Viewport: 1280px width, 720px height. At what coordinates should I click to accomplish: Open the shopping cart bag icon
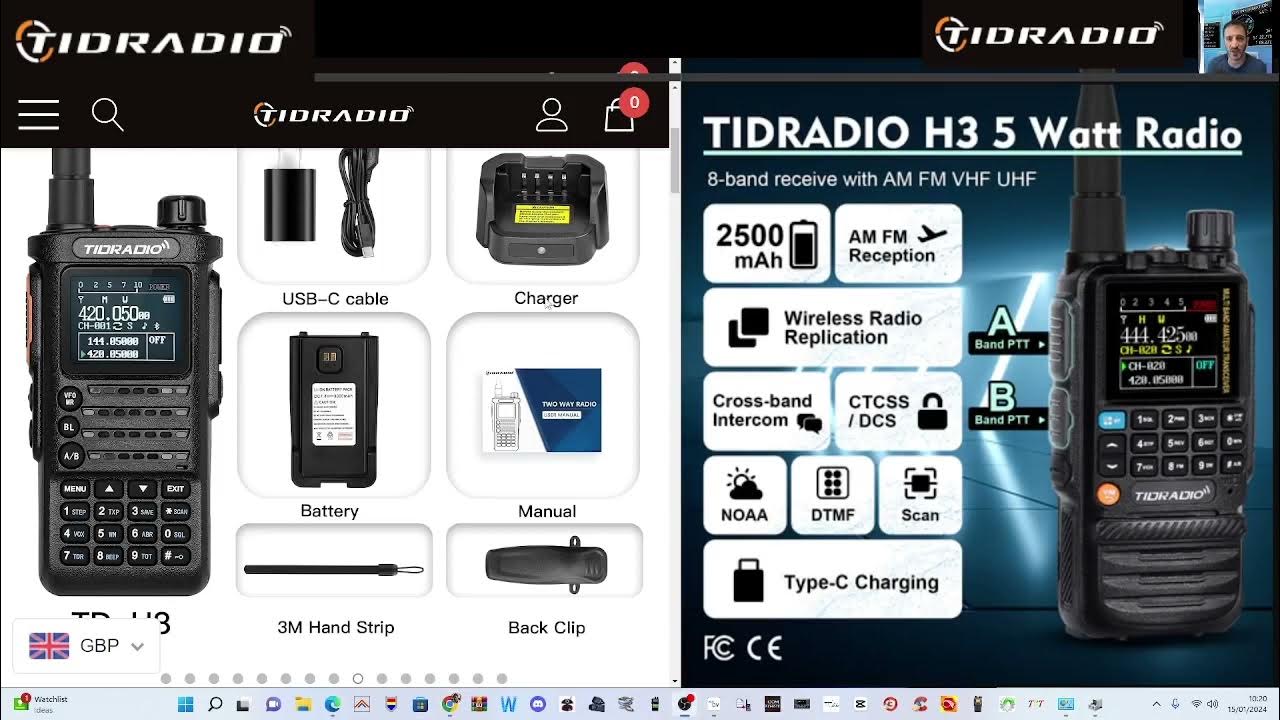(620, 113)
